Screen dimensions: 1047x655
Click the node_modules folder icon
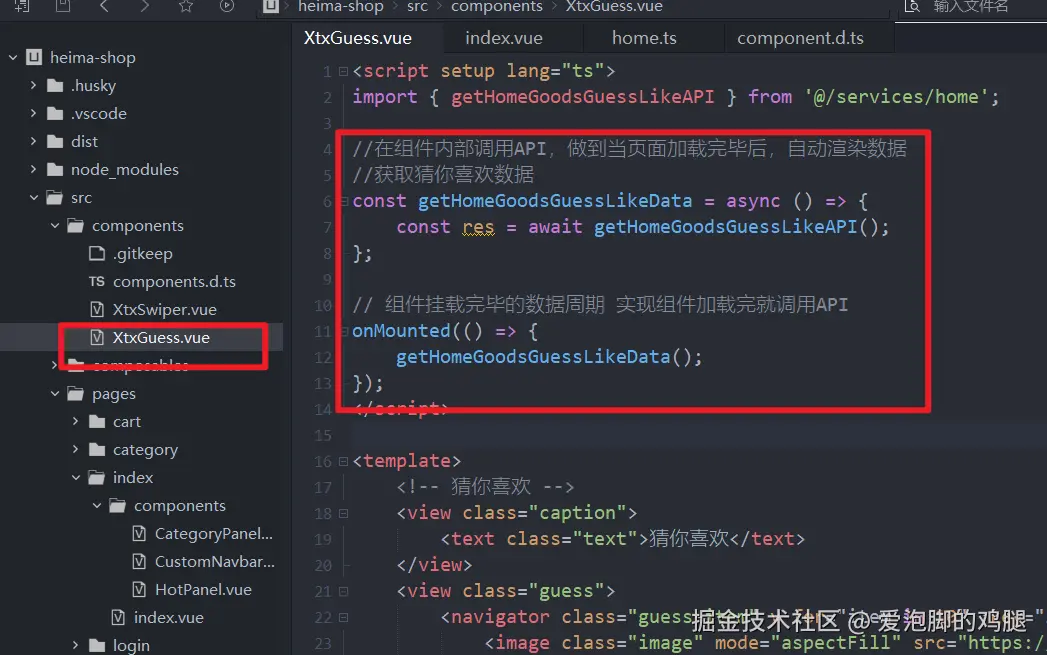coord(55,170)
